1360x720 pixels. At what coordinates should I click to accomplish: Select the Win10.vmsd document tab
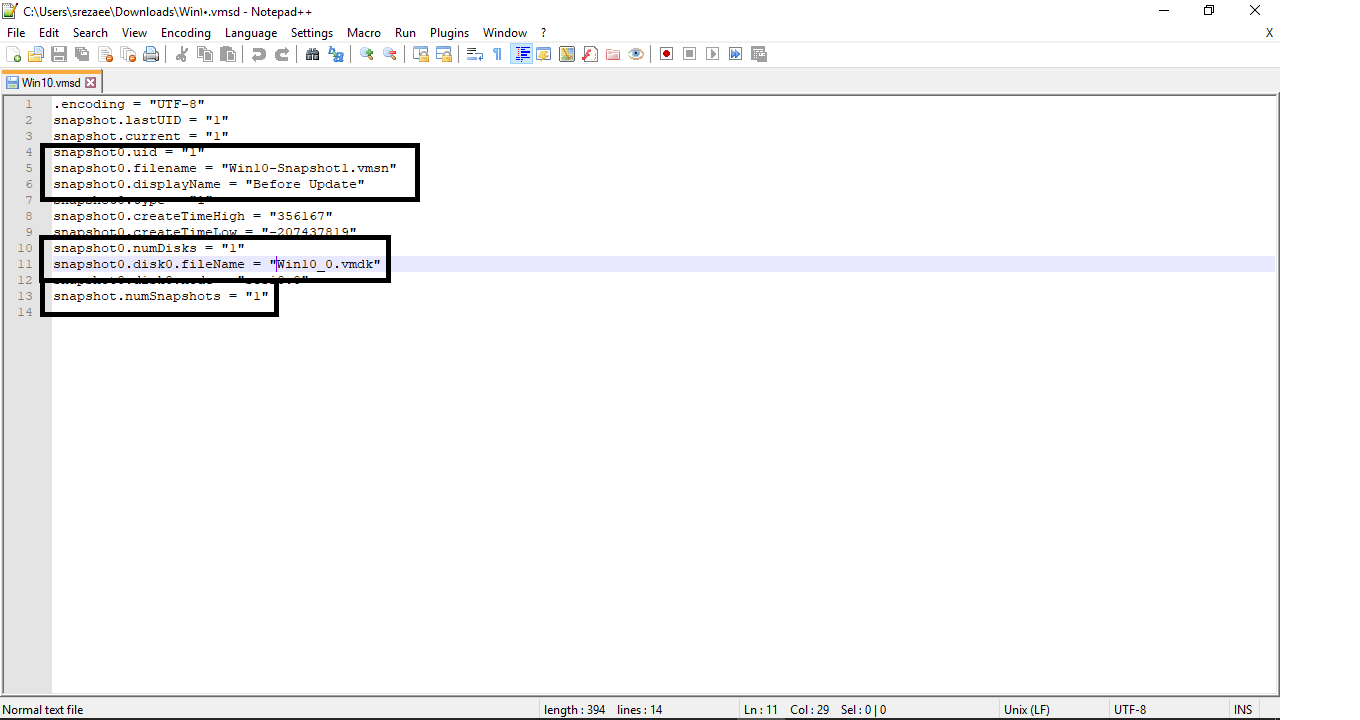pyautogui.click(x=50, y=83)
